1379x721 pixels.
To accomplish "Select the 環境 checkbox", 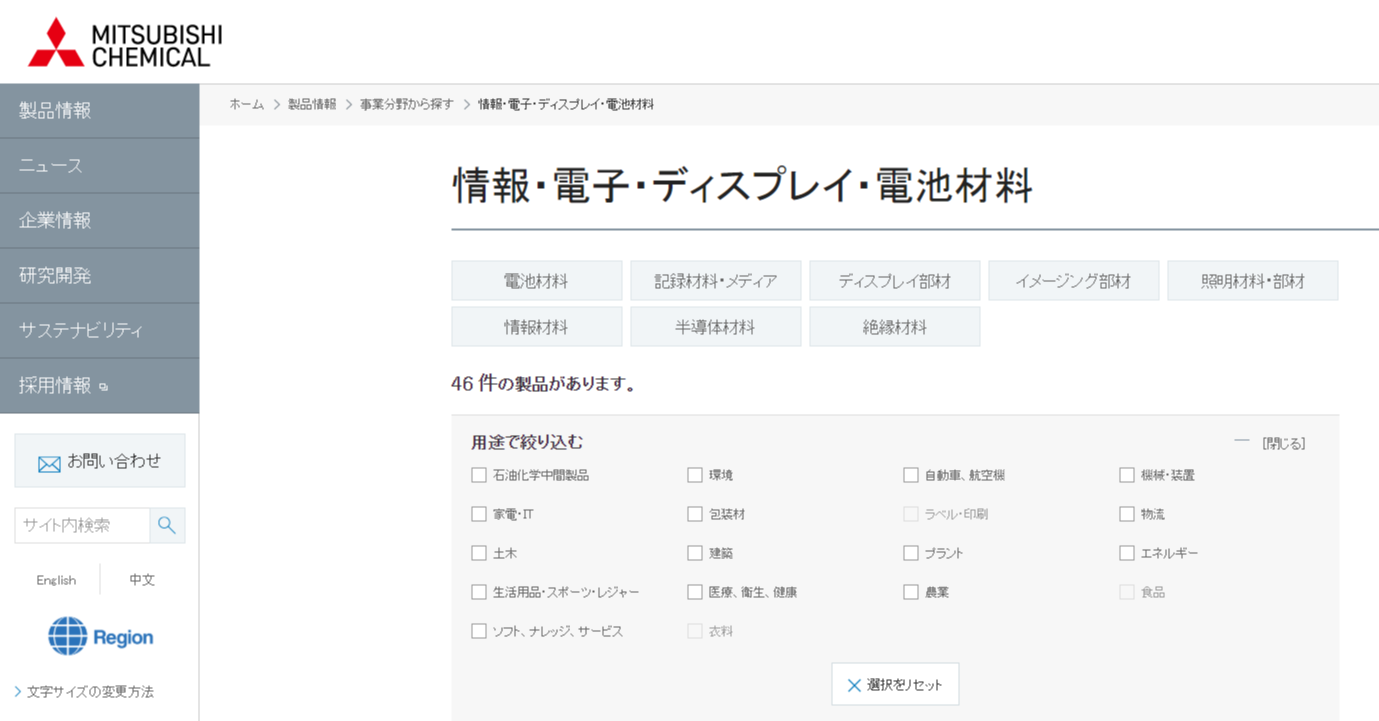I will click(x=695, y=475).
